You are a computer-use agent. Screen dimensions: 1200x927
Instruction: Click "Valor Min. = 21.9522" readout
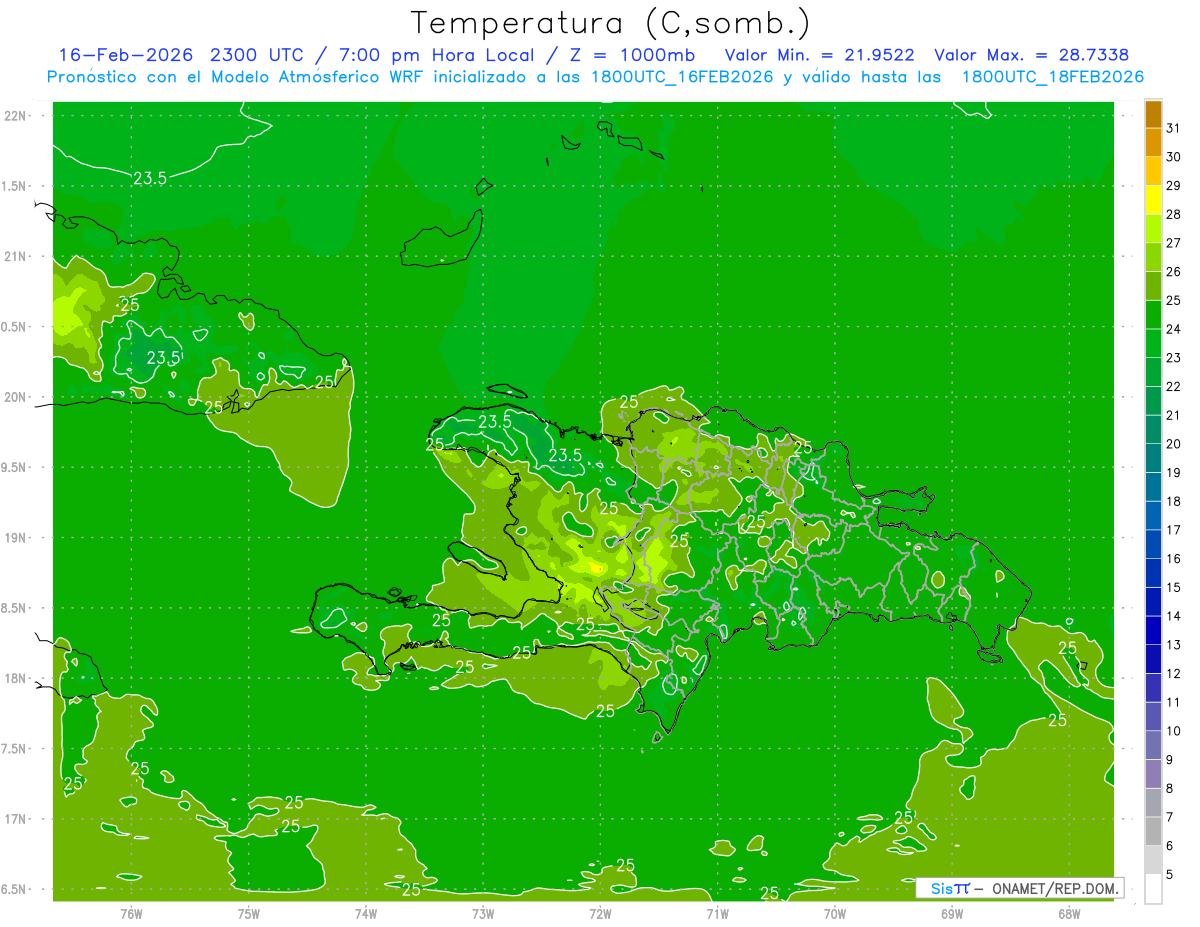coord(820,55)
